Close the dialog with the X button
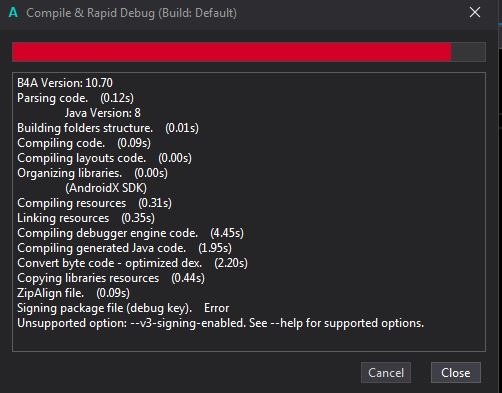Image resolution: width=502 pixels, height=393 pixels. 475,13
